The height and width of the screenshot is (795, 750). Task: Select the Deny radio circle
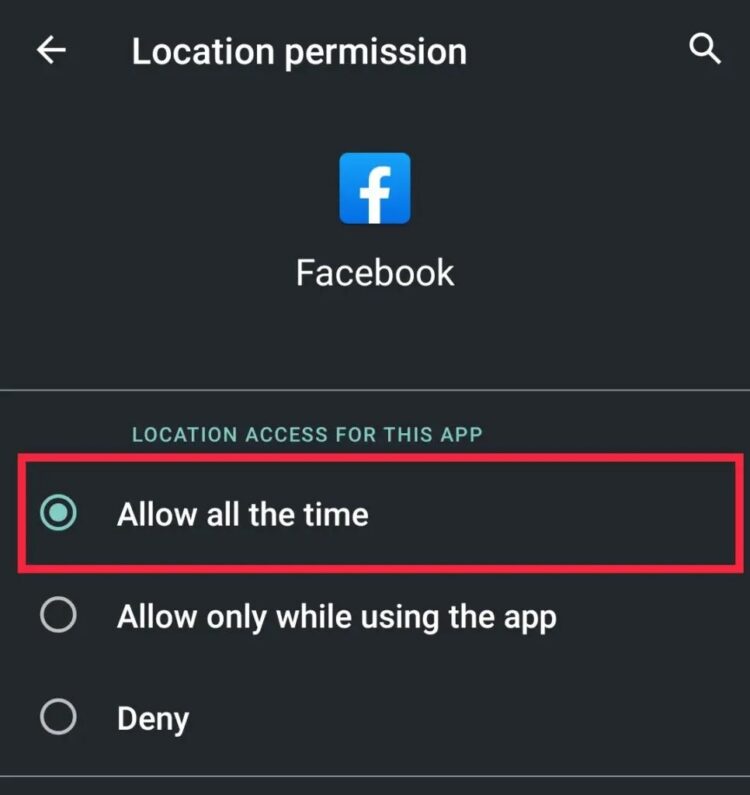(58, 717)
